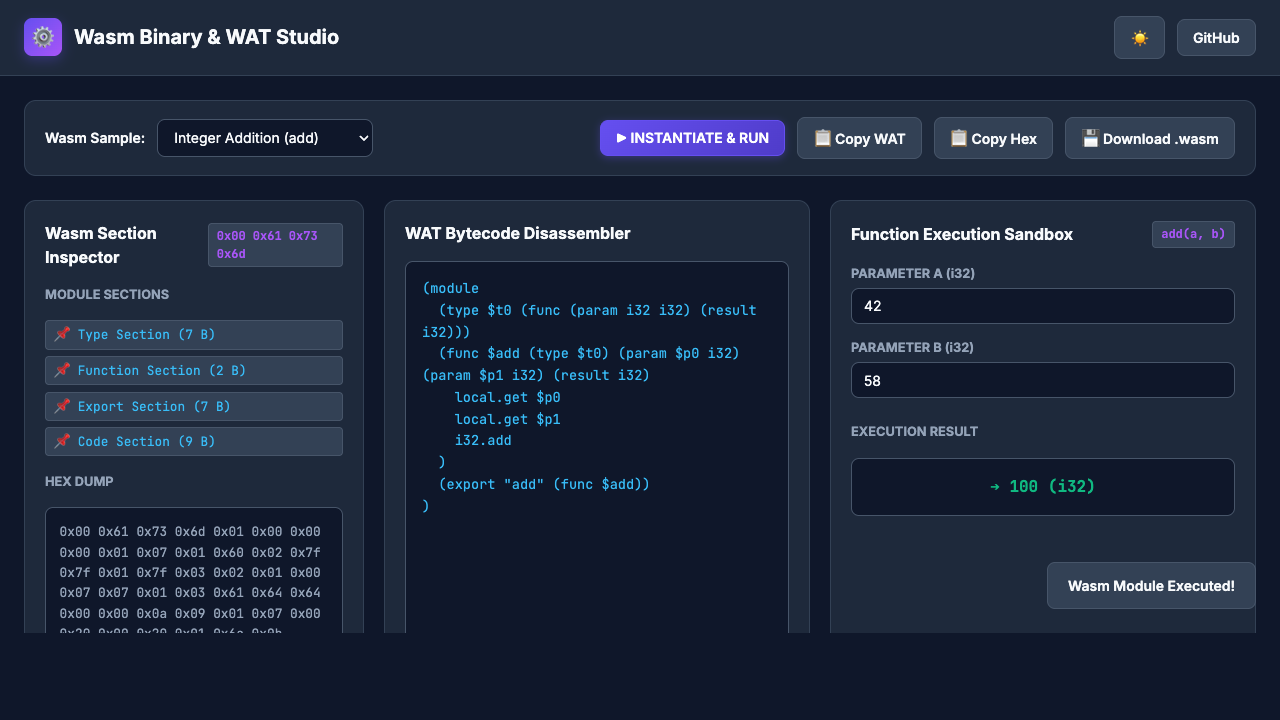The width and height of the screenshot is (1280, 720).
Task: Click pin icon on Function Section
Action: [62, 371]
